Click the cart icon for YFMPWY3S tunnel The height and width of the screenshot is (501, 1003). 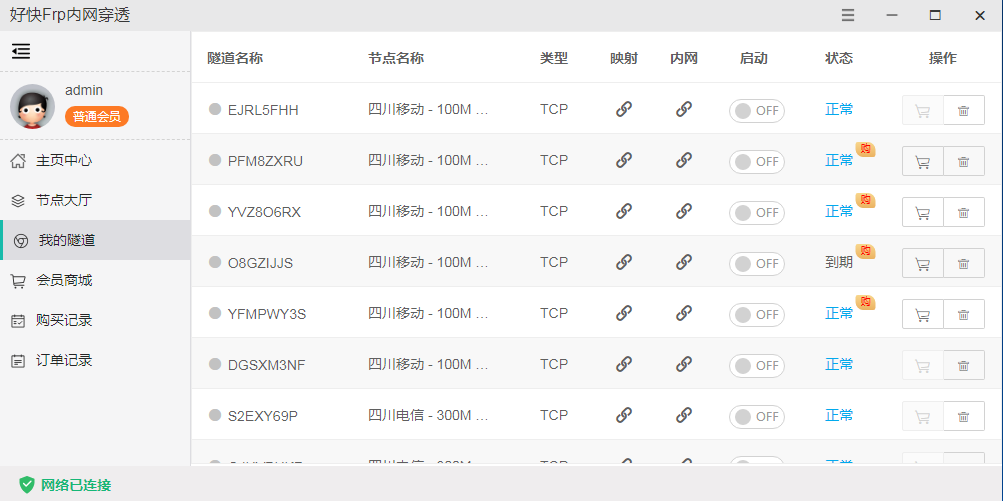coord(922,314)
